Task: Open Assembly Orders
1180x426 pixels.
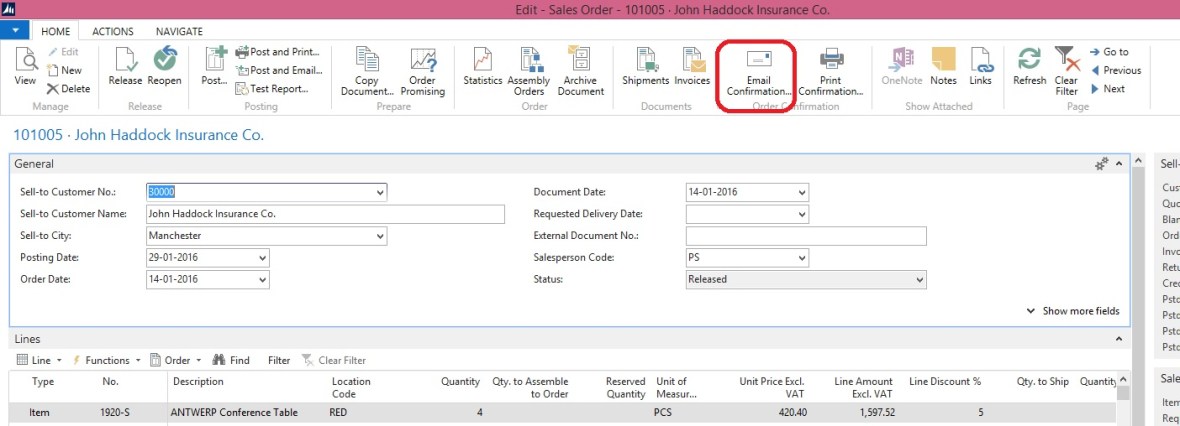Action: click(529, 72)
